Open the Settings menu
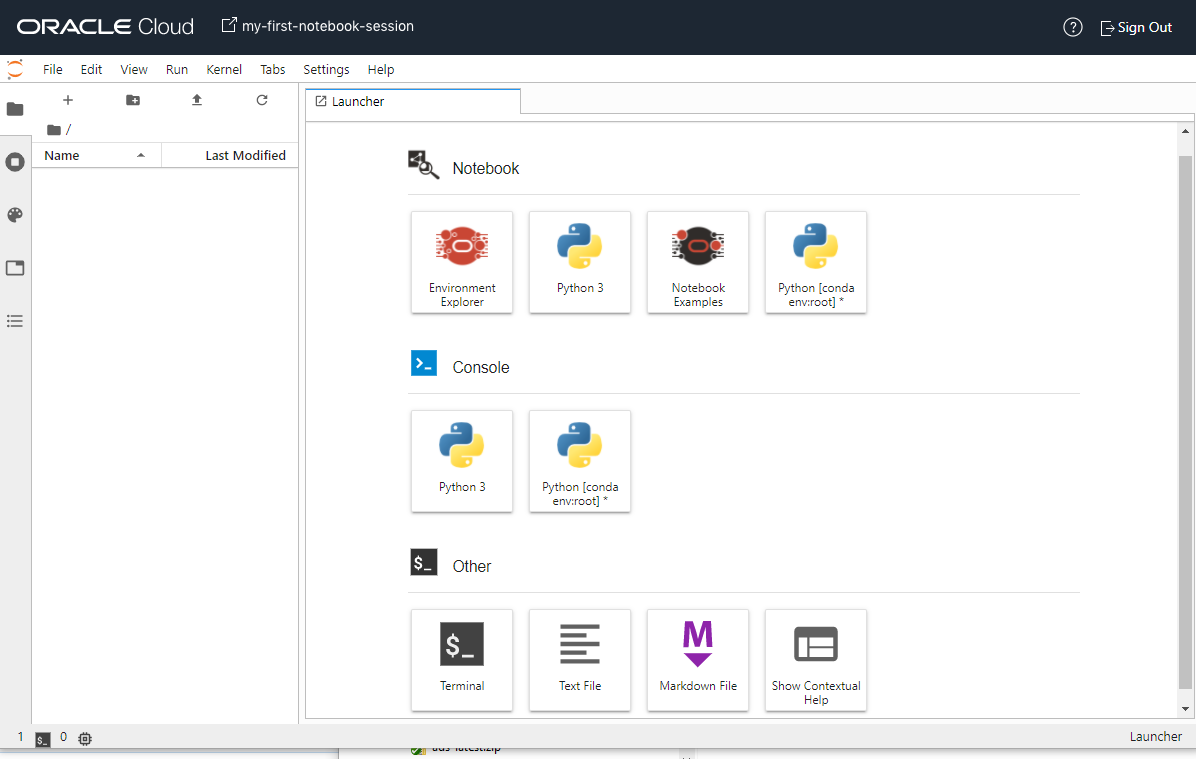Image resolution: width=1196 pixels, height=759 pixels. (x=326, y=69)
